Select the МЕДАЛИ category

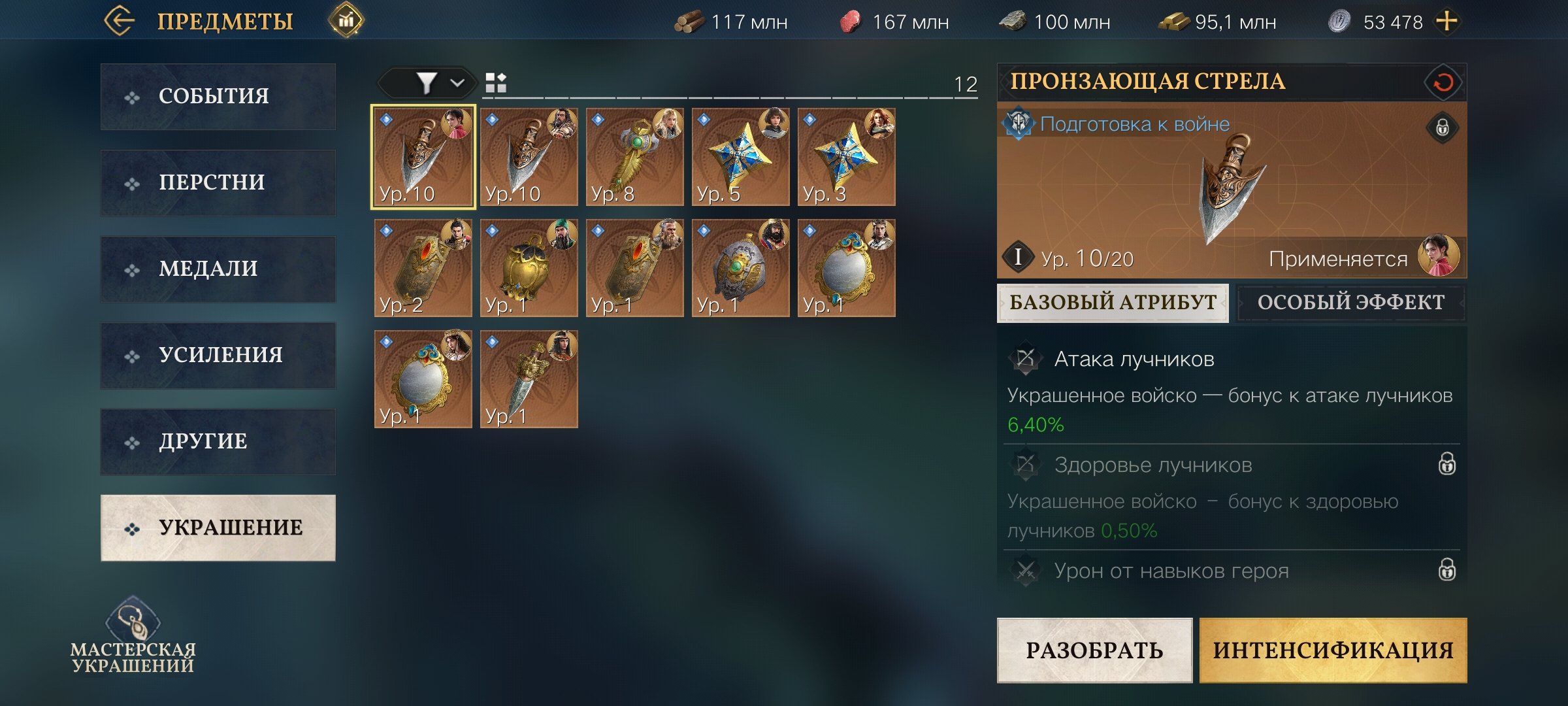coord(218,269)
